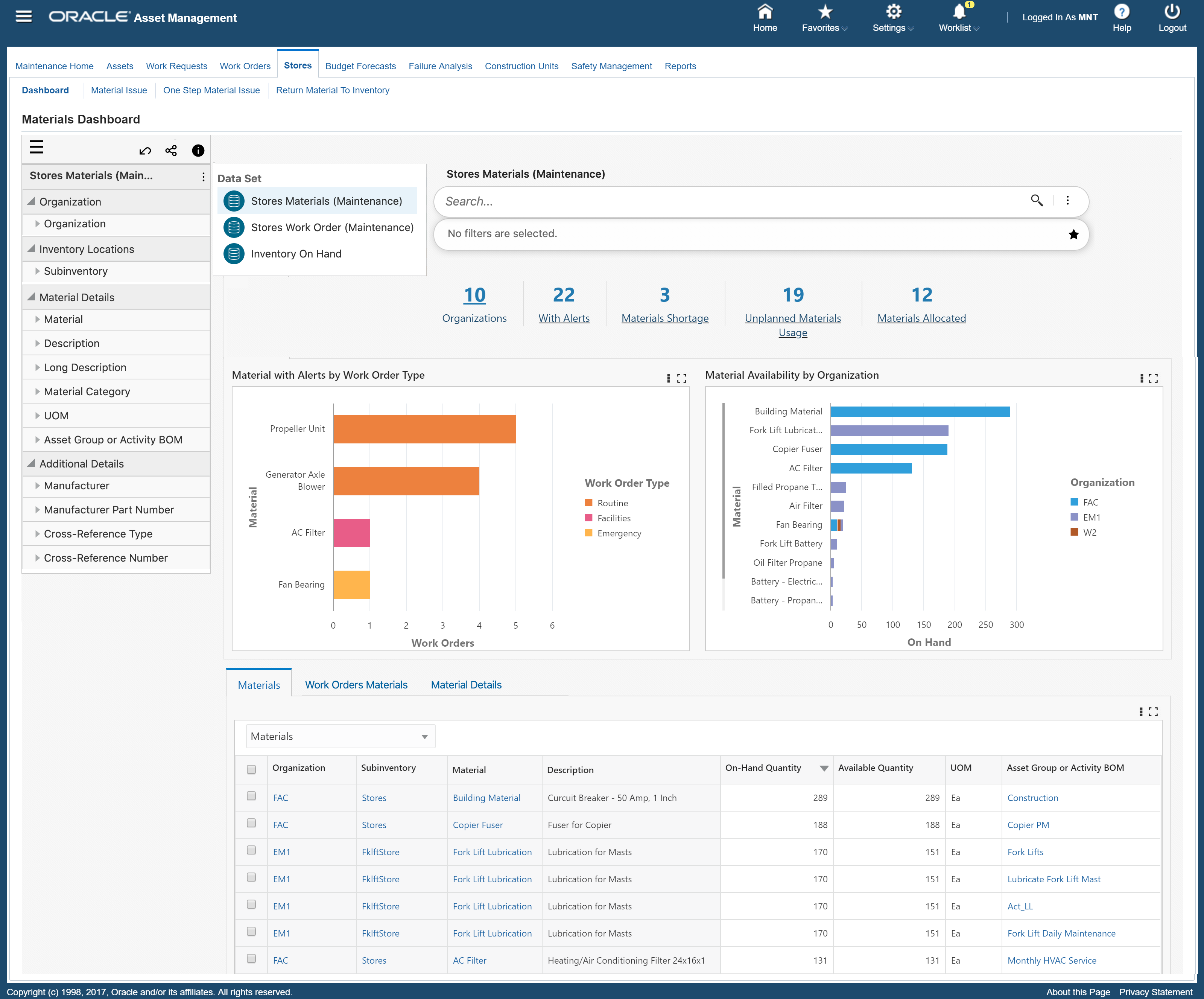The image size is (1204, 999).
Task: Switch to the Work Orders Materials tab
Action: click(356, 684)
